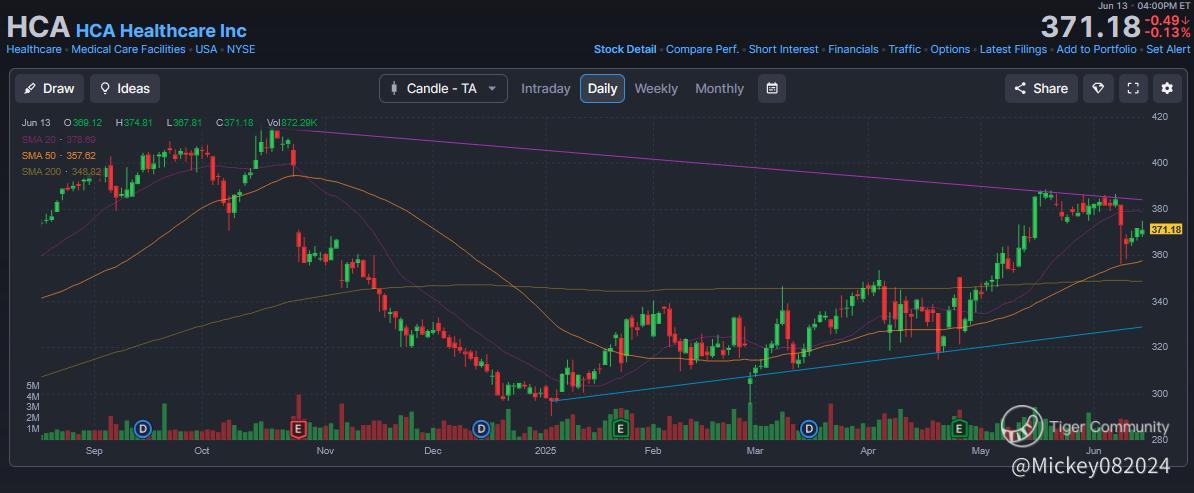
Task: Open the Financials page
Action: pos(853,49)
